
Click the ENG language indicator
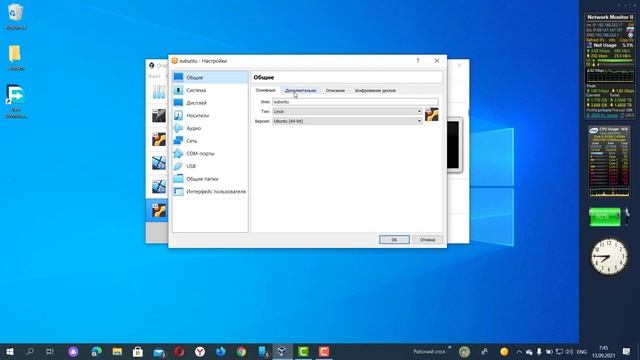[581, 352]
